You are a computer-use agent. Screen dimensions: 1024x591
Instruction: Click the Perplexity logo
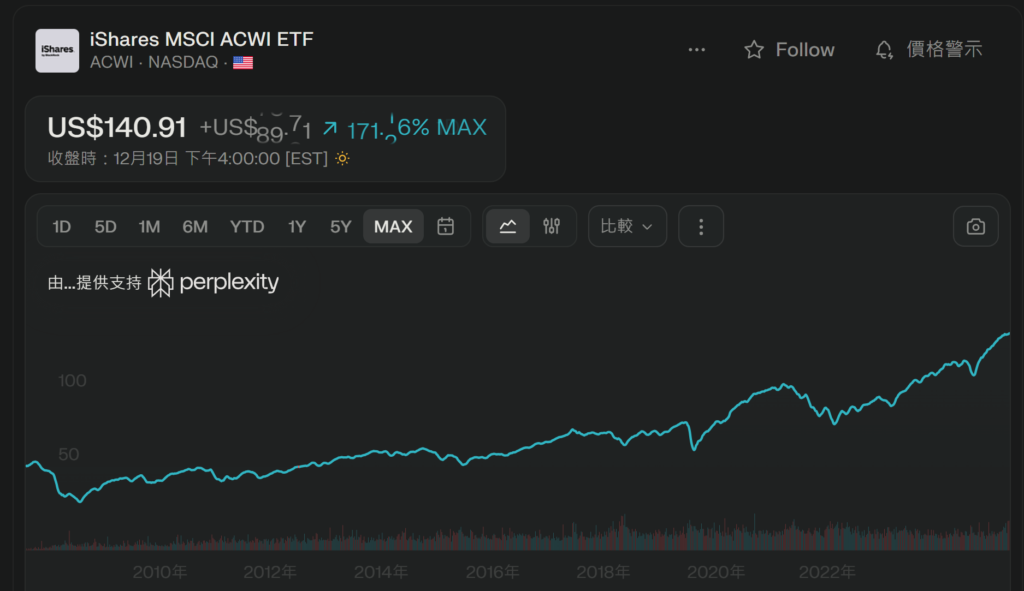pos(214,283)
